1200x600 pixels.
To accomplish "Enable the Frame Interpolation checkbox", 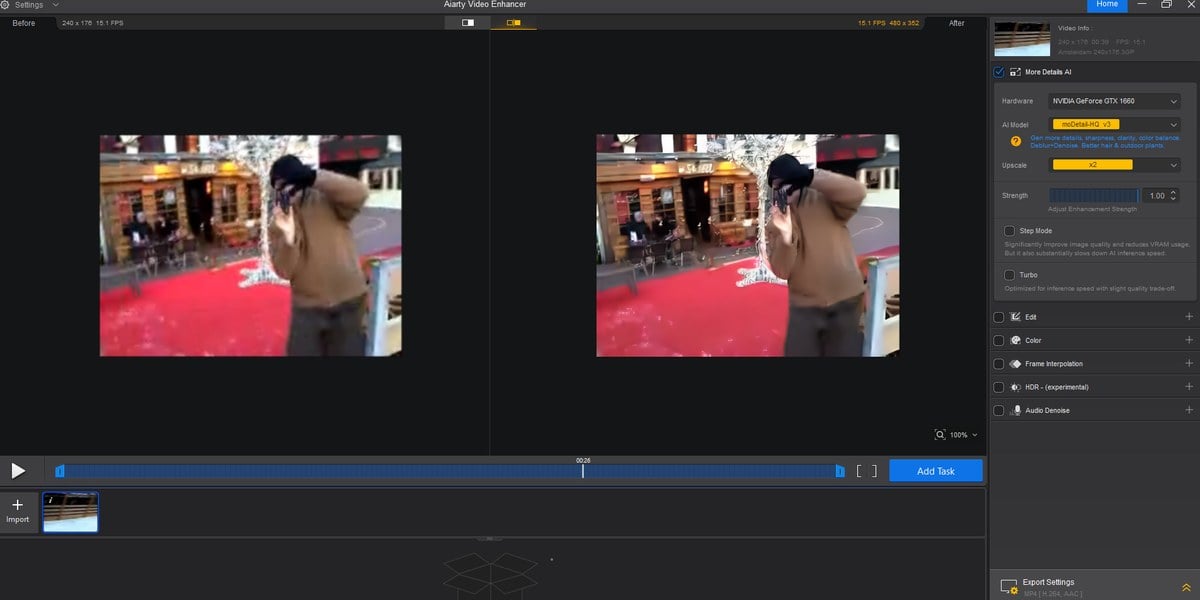I will [x=999, y=364].
